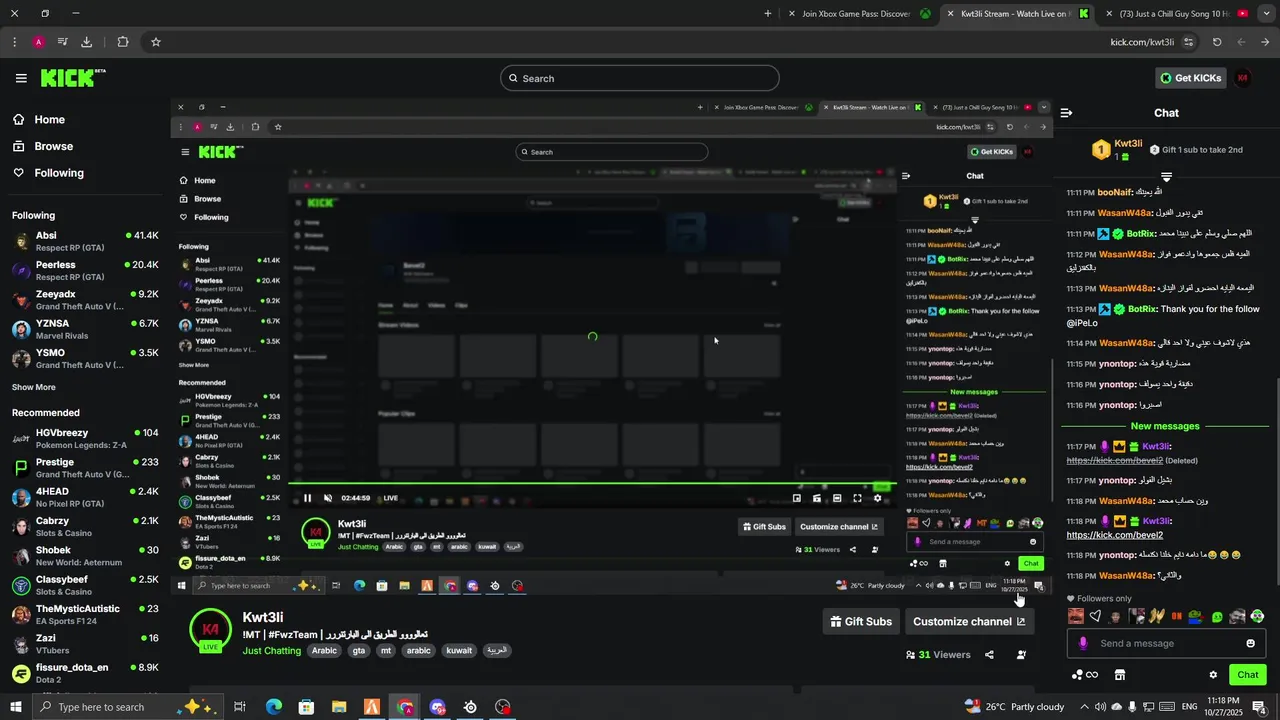Bookmark this page with star icon

[156, 42]
